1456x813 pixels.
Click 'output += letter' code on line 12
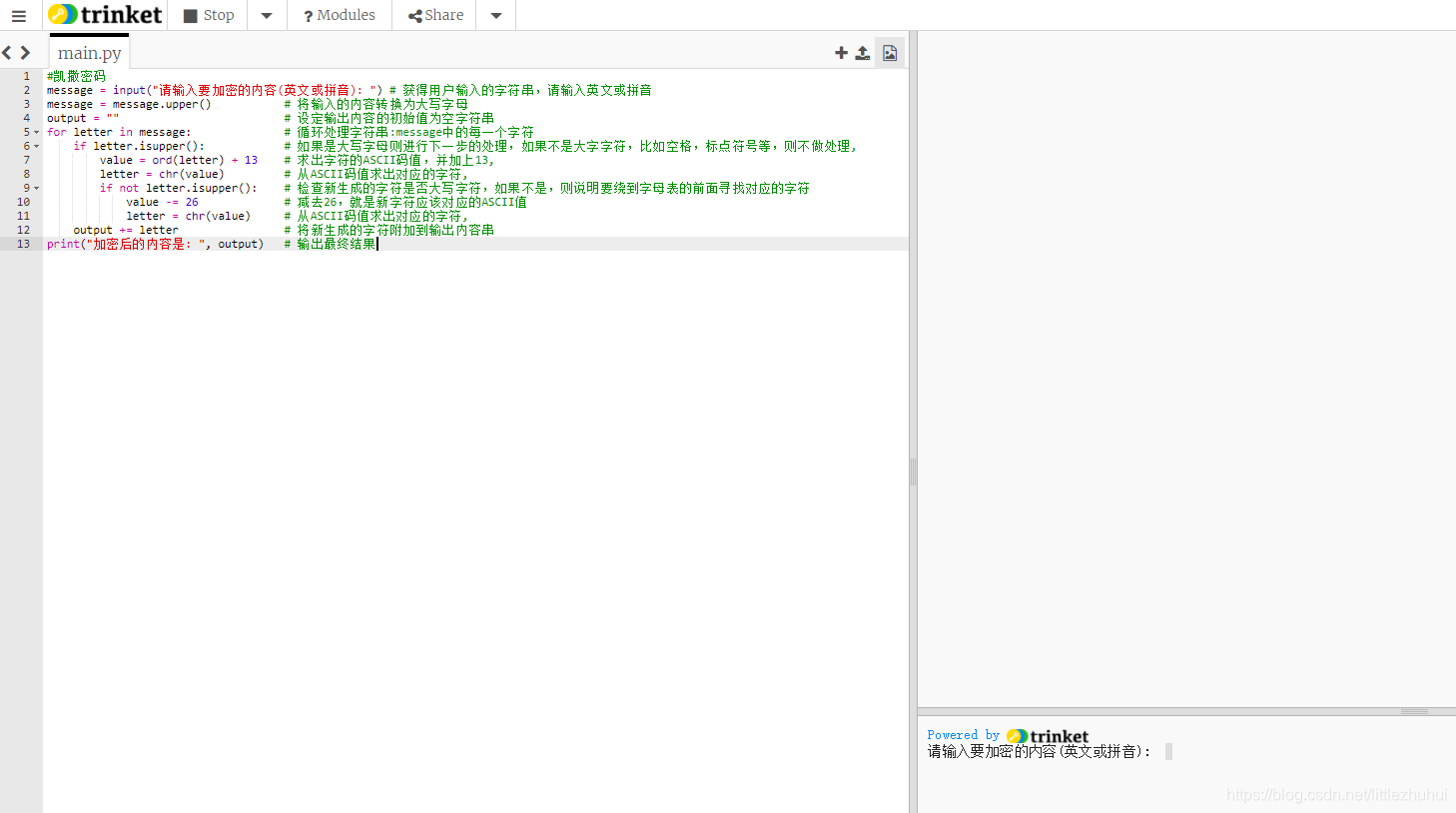click(126, 230)
